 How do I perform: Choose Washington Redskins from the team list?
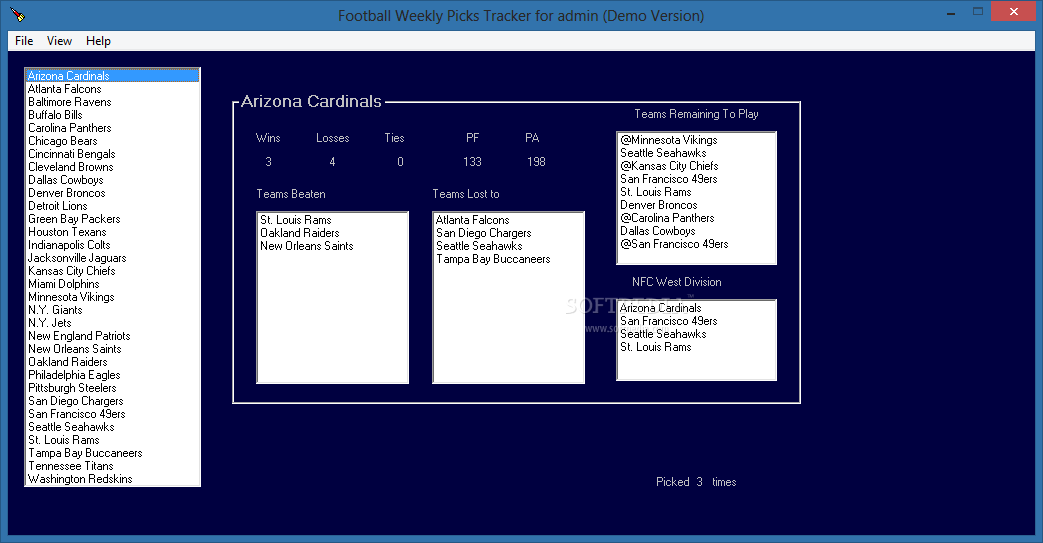[112, 478]
